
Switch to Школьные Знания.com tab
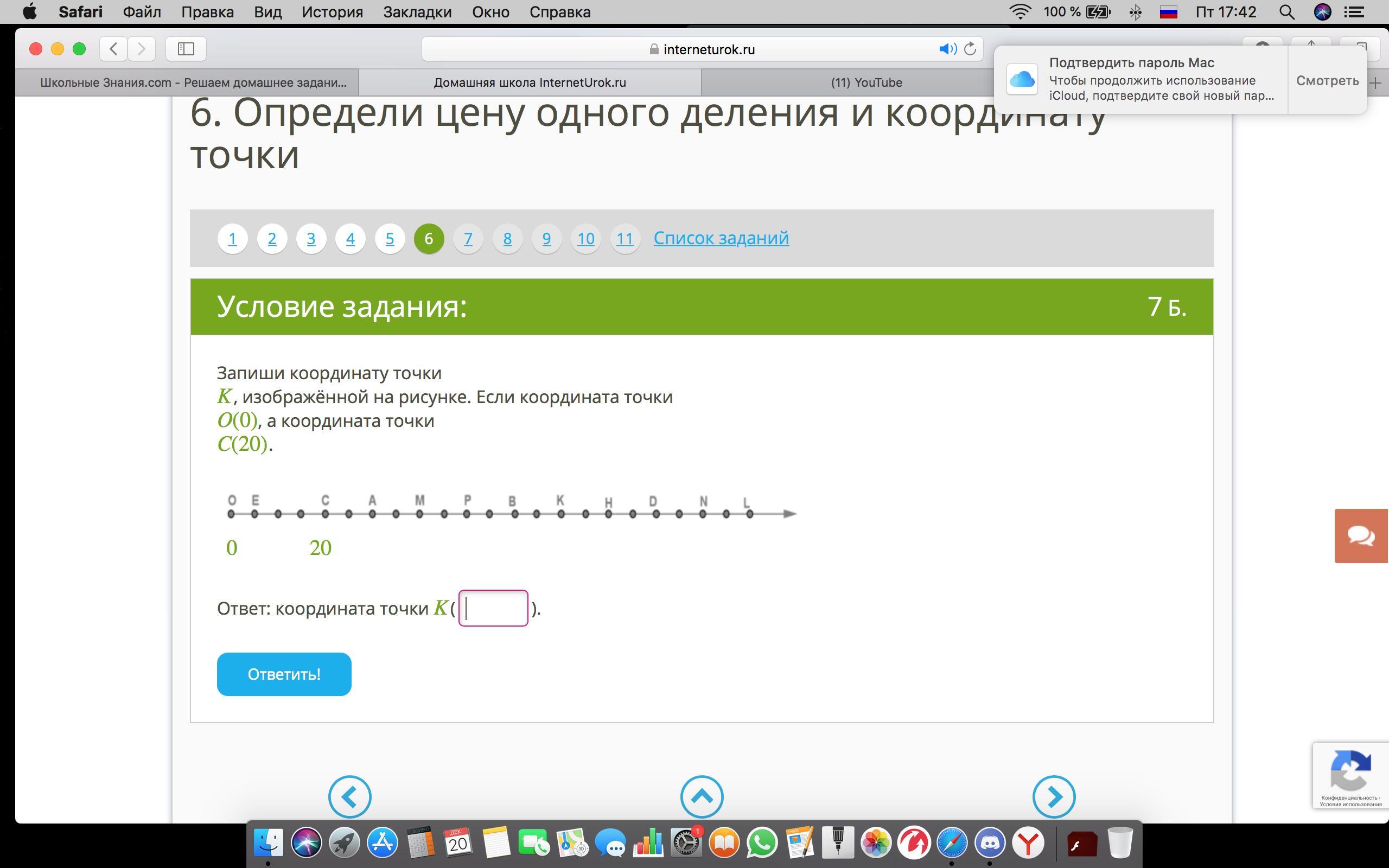click(193, 82)
